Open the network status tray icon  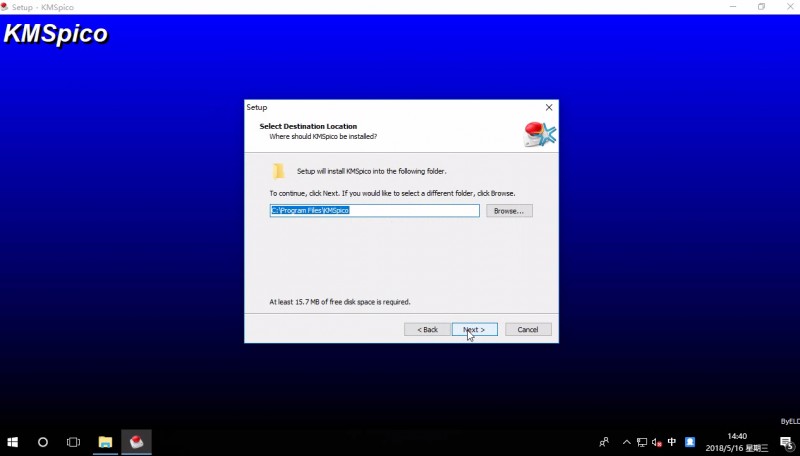(x=642, y=442)
